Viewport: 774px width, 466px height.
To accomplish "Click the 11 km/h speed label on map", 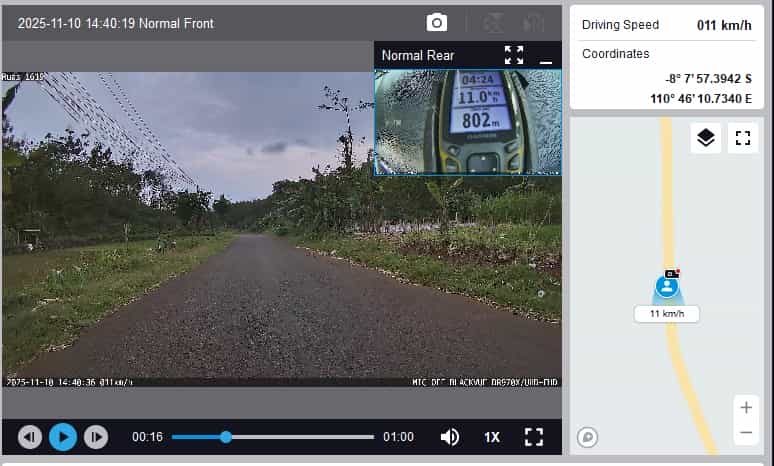I will point(667,314).
